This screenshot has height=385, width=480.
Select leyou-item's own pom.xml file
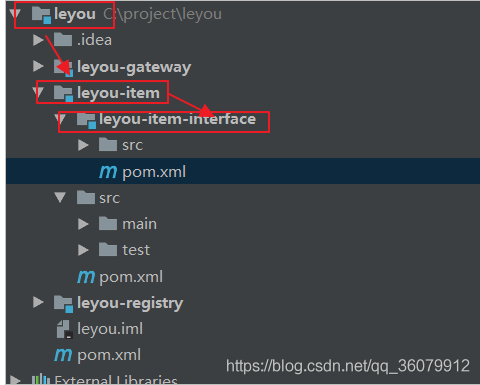[x=131, y=277]
